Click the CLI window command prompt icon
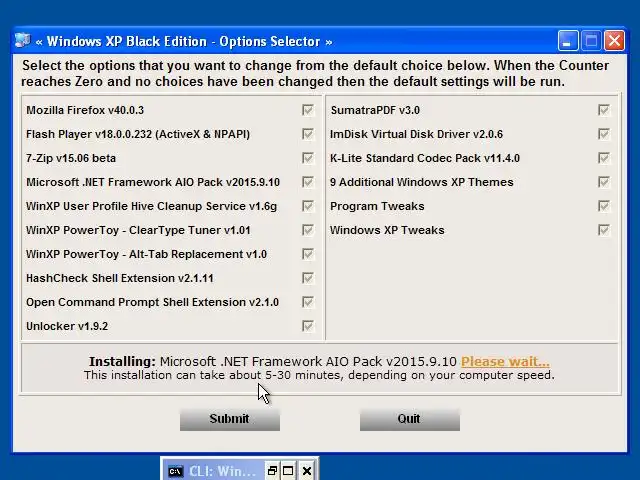The image size is (640, 480). [176, 471]
